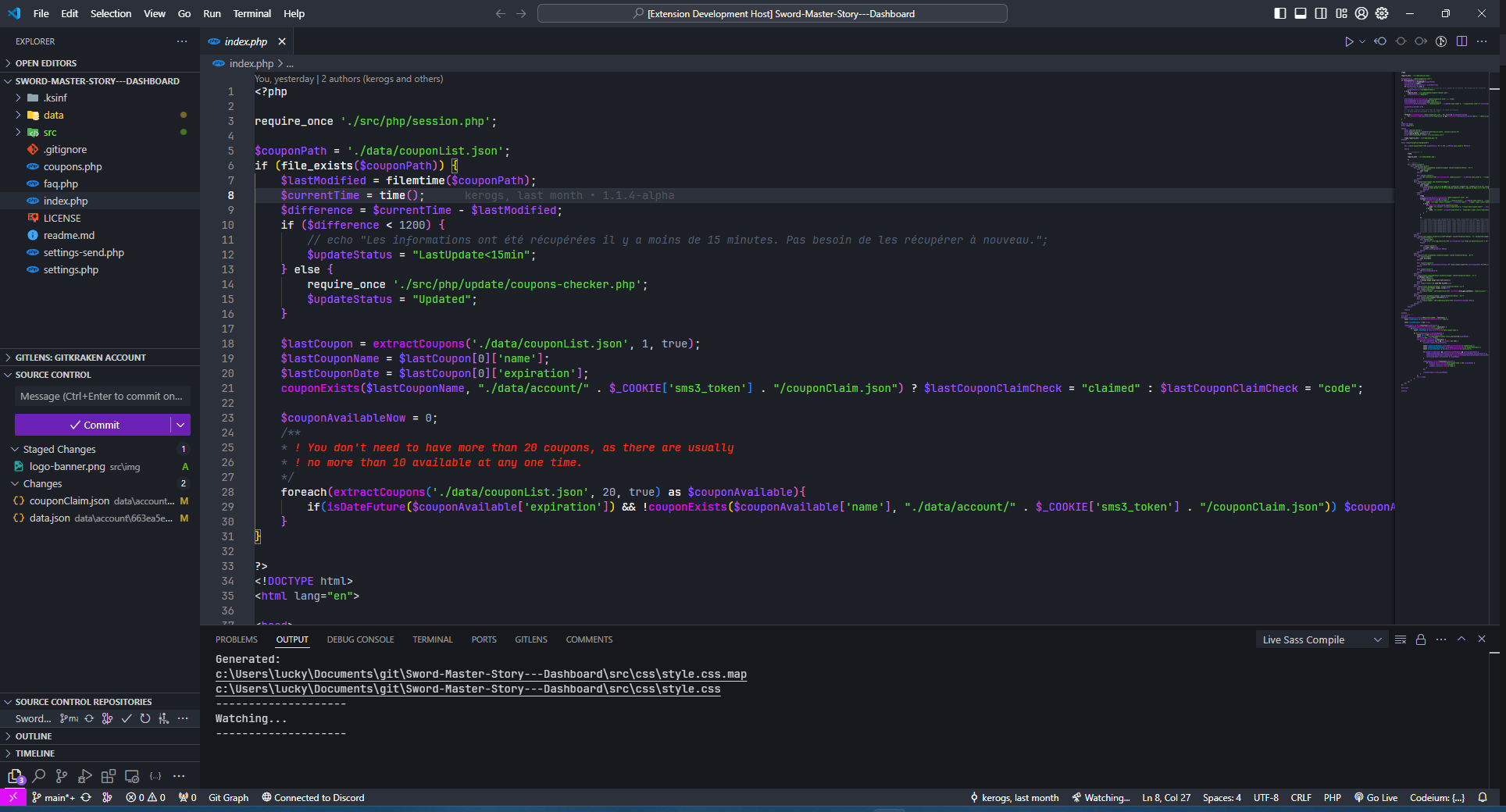
Task: Expand the src folder
Action: pos(19,132)
